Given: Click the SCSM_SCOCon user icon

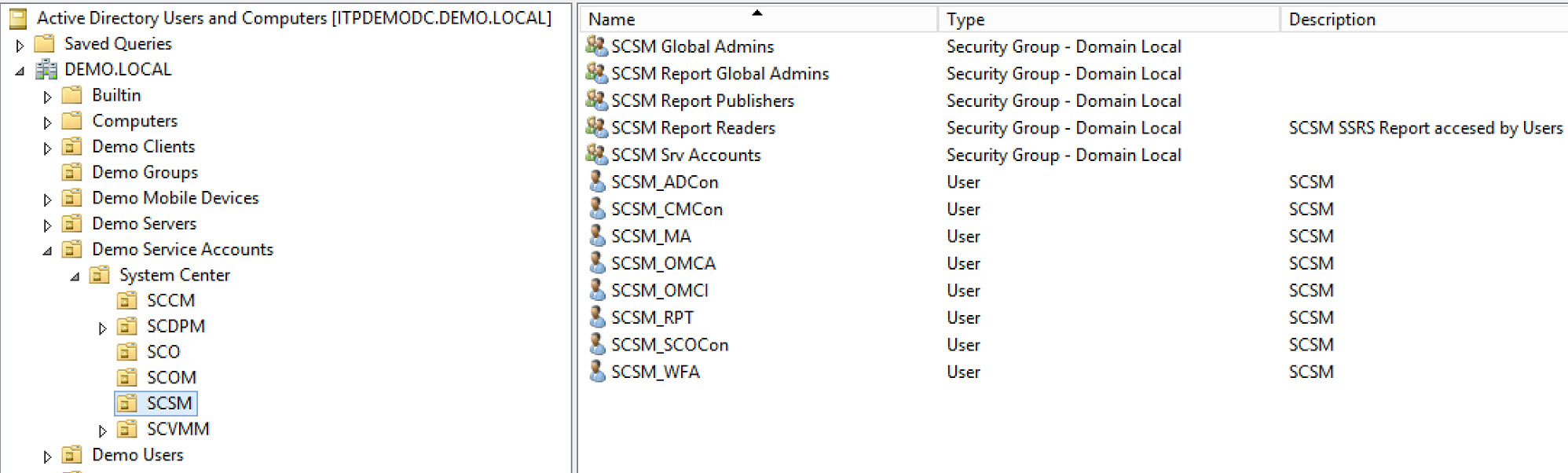Looking at the screenshot, I should (598, 344).
